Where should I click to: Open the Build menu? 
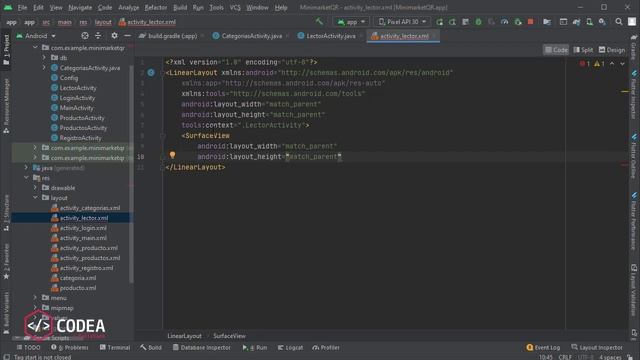point(180,7)
